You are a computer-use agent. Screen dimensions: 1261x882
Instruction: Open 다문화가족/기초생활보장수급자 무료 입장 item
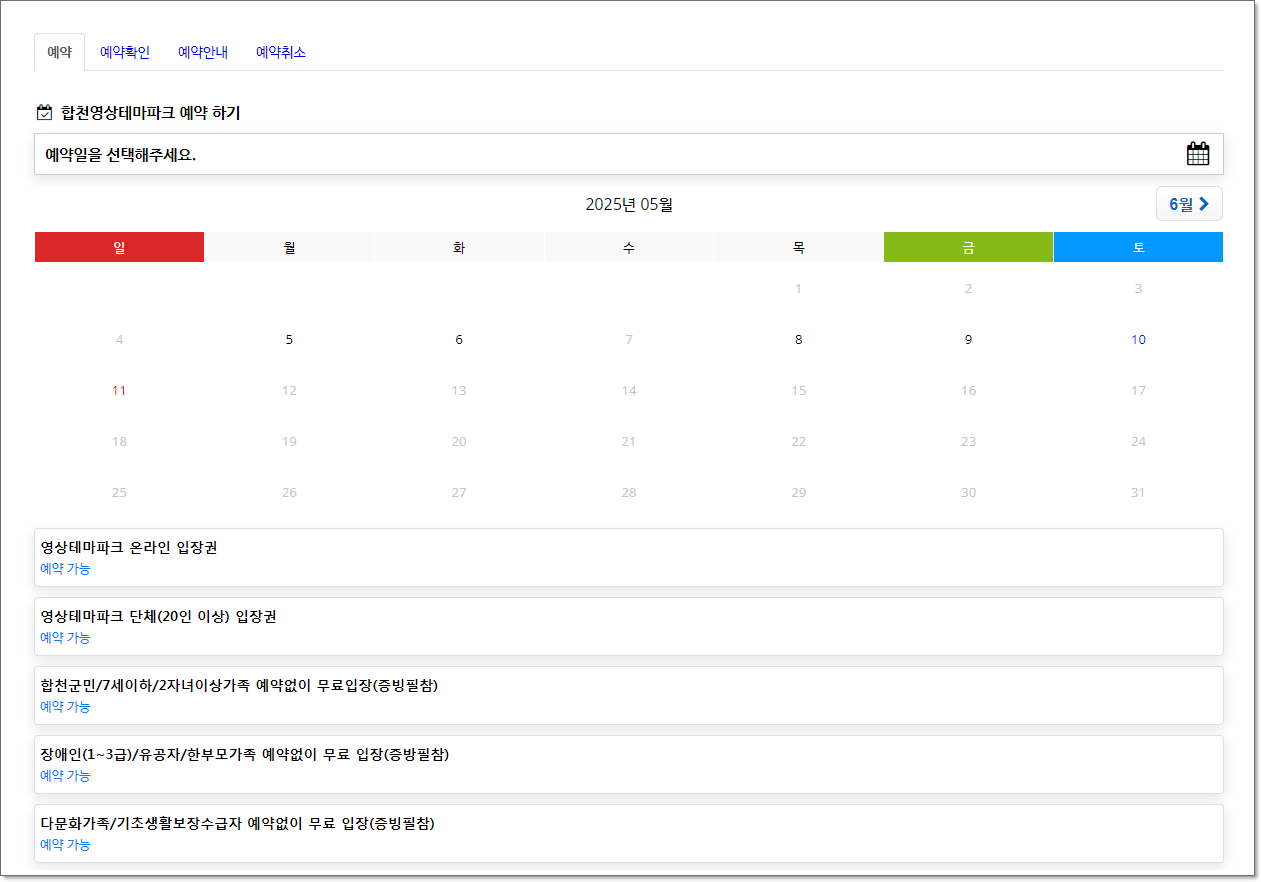tap(629, 833)
